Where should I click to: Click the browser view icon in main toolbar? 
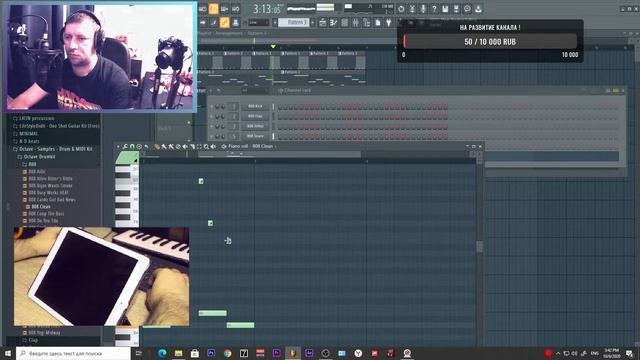[x=367, y=22]
